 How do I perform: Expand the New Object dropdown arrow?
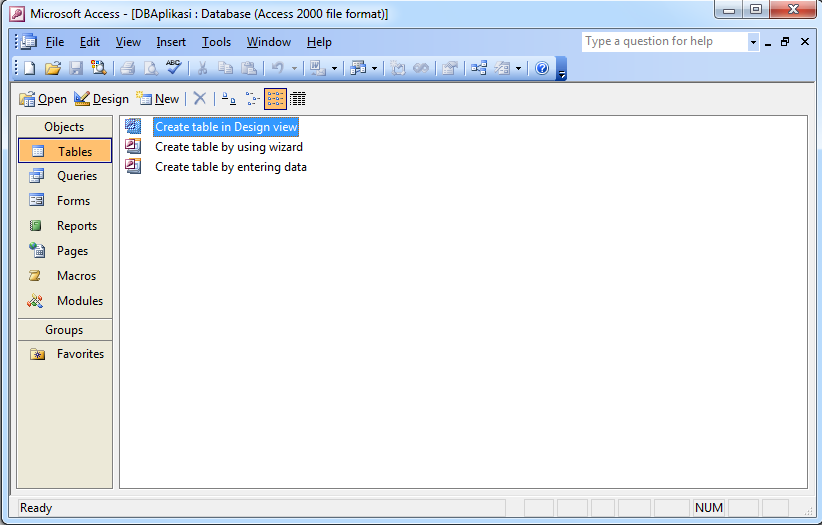click(x=518, y=68)
